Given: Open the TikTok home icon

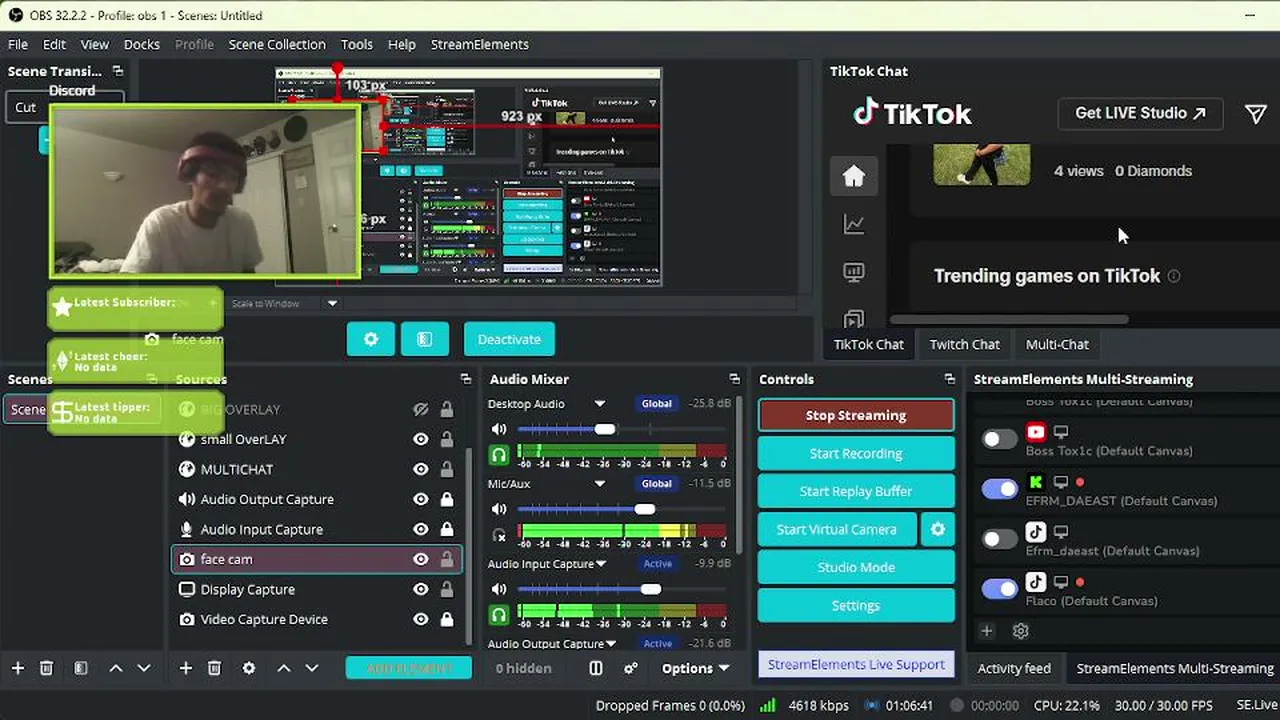Looking at the screenshot, I should click(853, 176).
